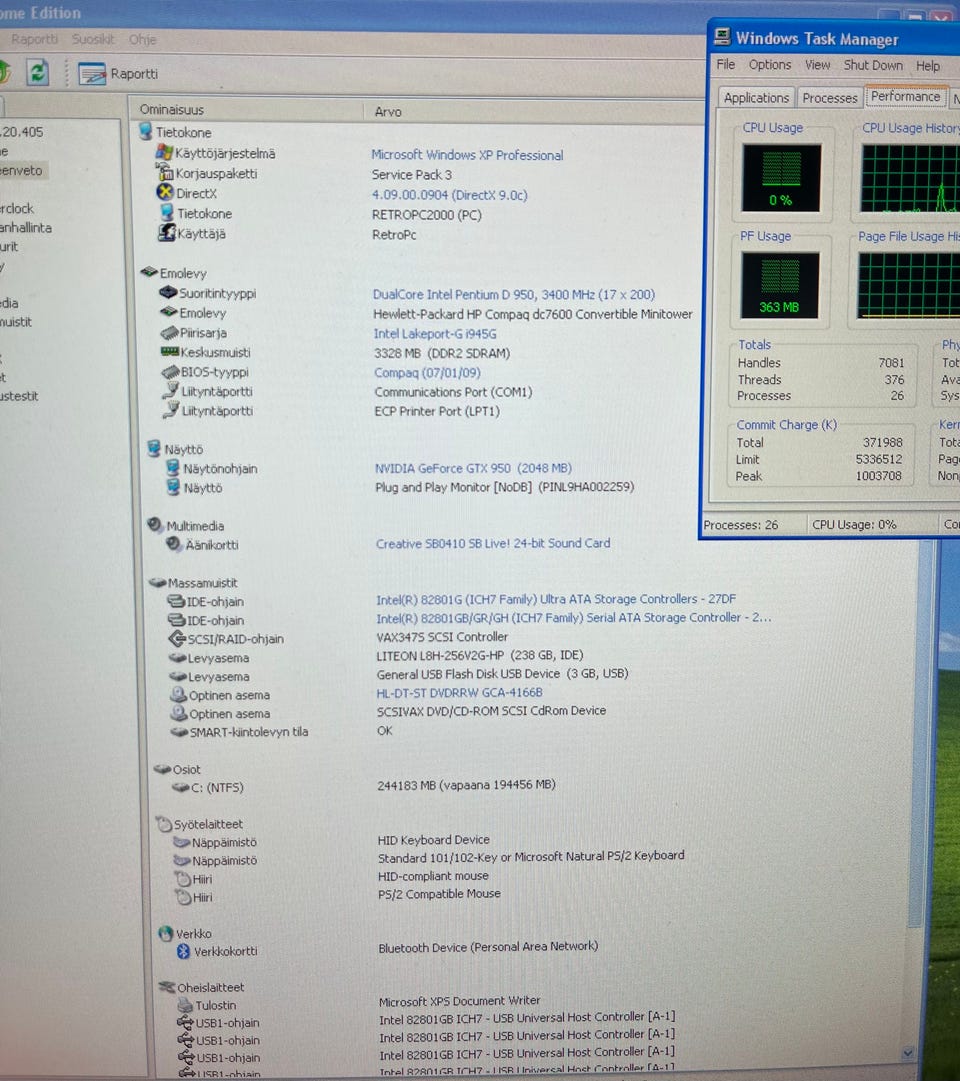Select the Tietokone computer group icon
Screen dimensions: 960x1081
pyautogui.click(x=146, y=131)
